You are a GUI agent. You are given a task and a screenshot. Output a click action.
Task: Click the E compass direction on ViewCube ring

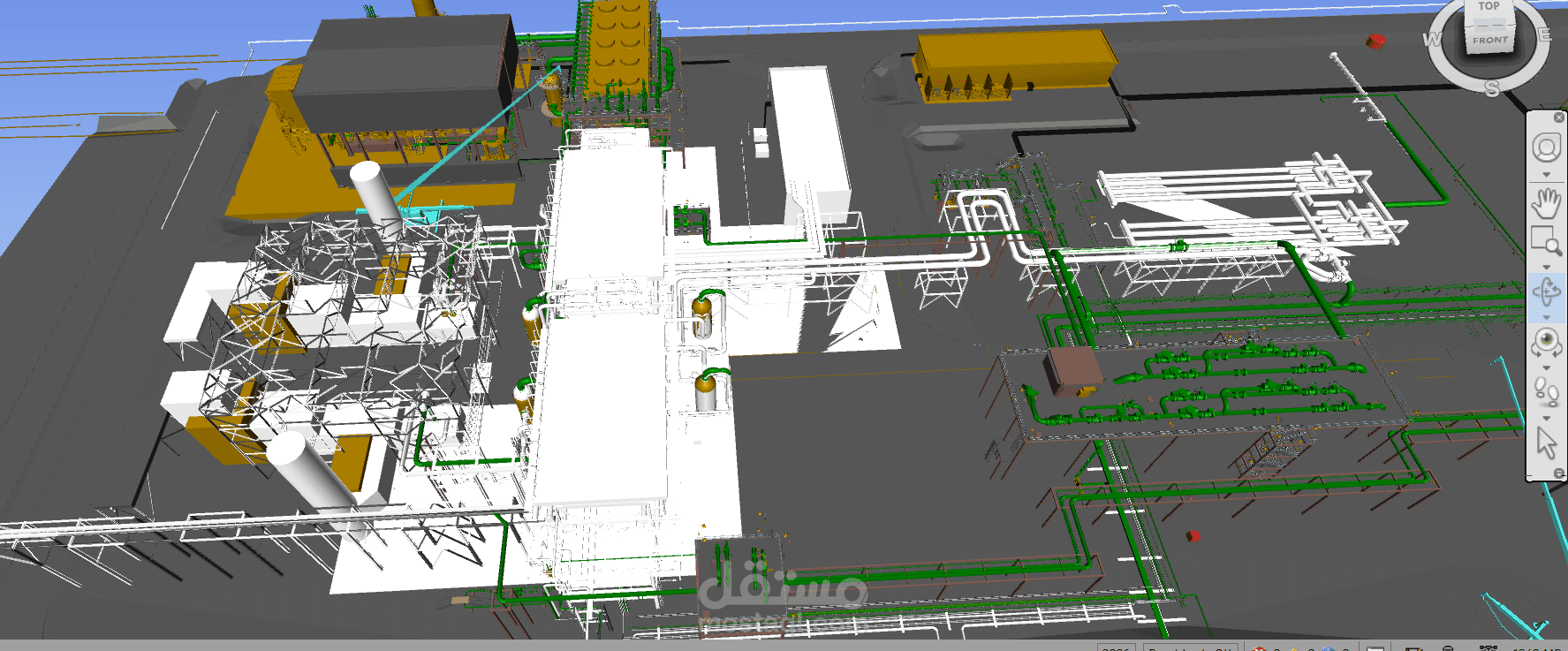(1545, 34)
